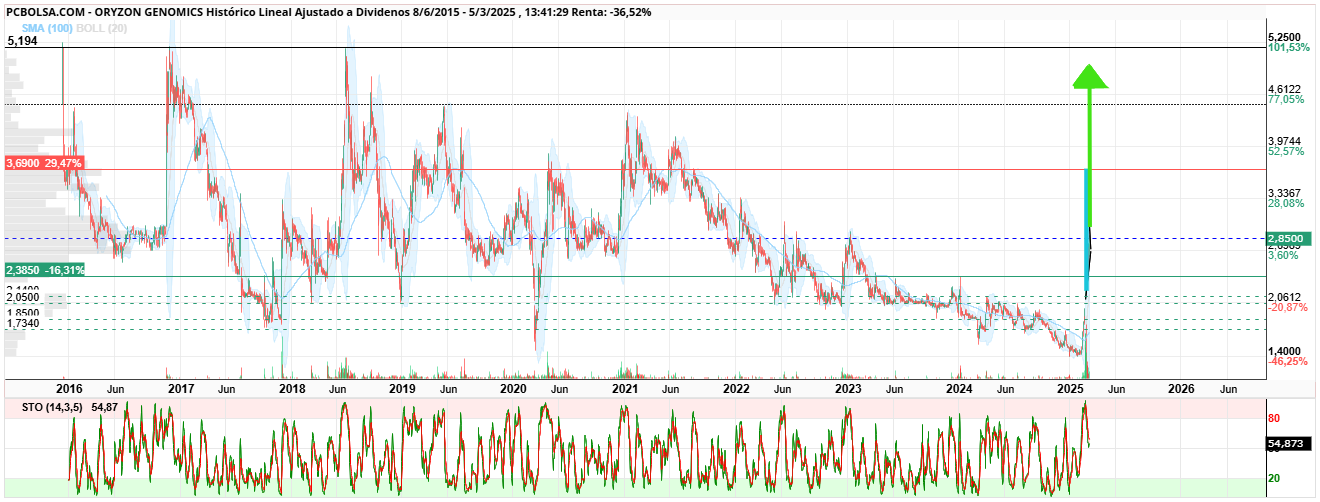Click the 3,9744 value on price axis
Image resolution: width=1320 pixels, height=502 pixels.
pyautogui.click(x=1284, y=141)
